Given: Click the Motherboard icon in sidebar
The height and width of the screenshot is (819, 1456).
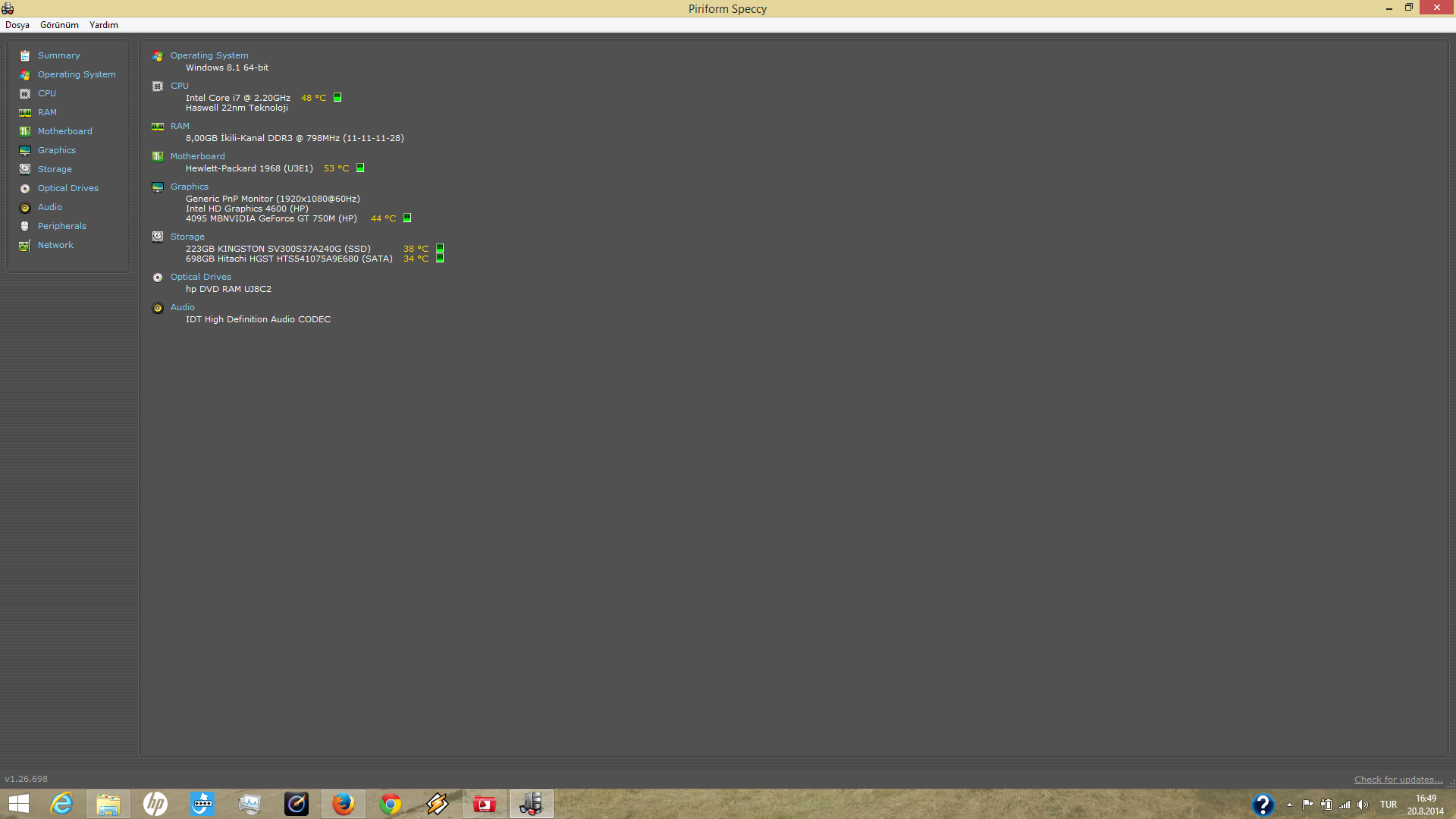Looking at the screenshot, I should pos(25,131).
